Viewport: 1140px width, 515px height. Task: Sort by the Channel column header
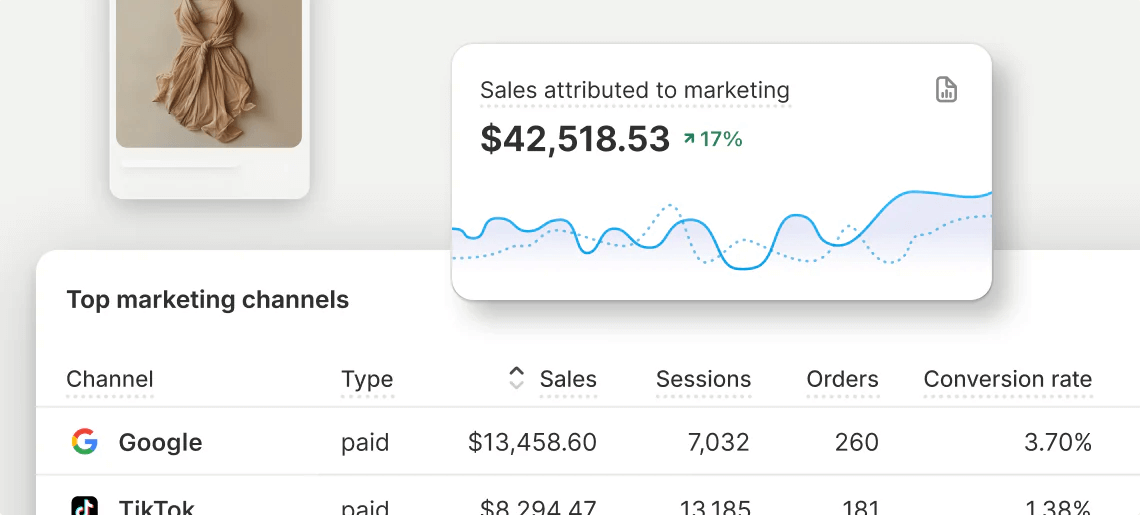(110, 379)
